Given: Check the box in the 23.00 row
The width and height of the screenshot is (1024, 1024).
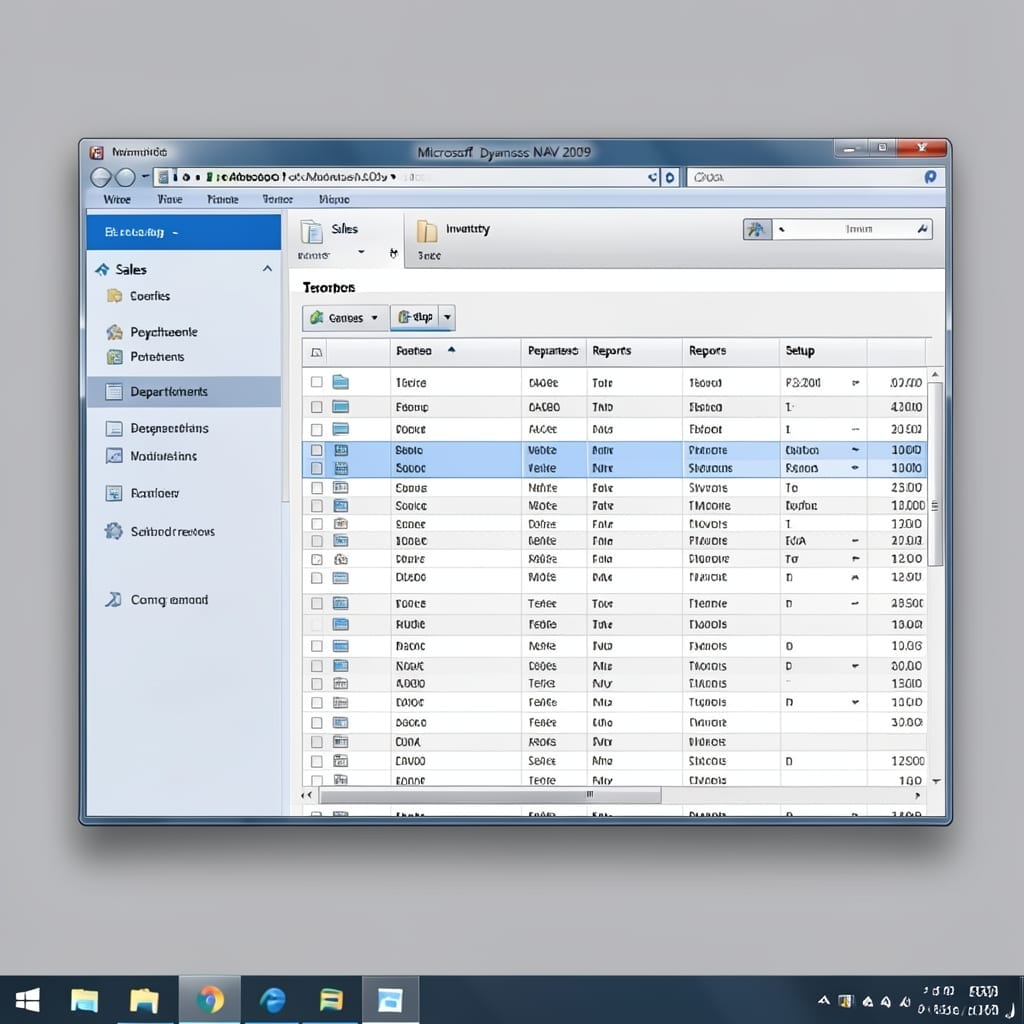Looking at the screenshot, I should (317, 488).
